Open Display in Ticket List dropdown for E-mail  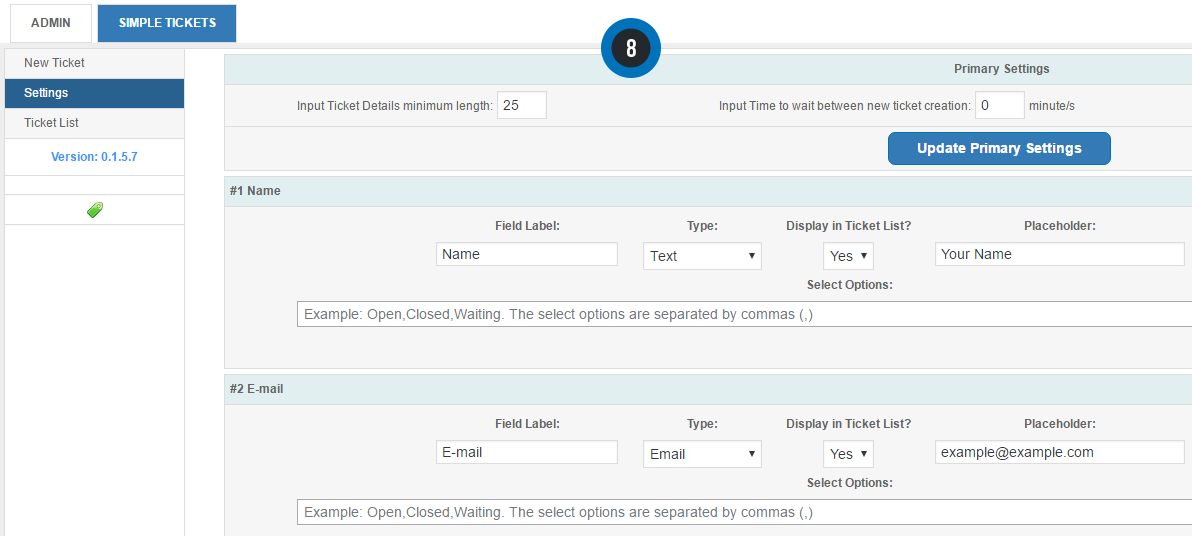(848, 454)
